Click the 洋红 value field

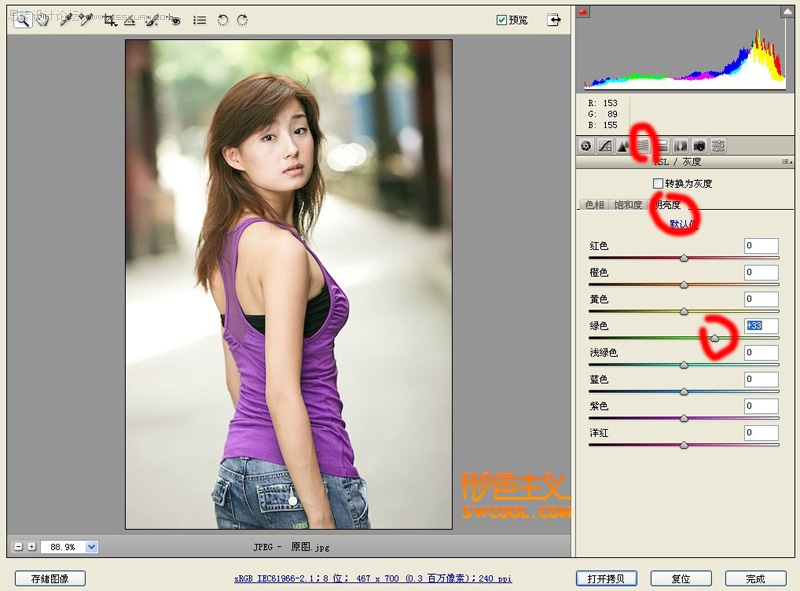(761, 433)
